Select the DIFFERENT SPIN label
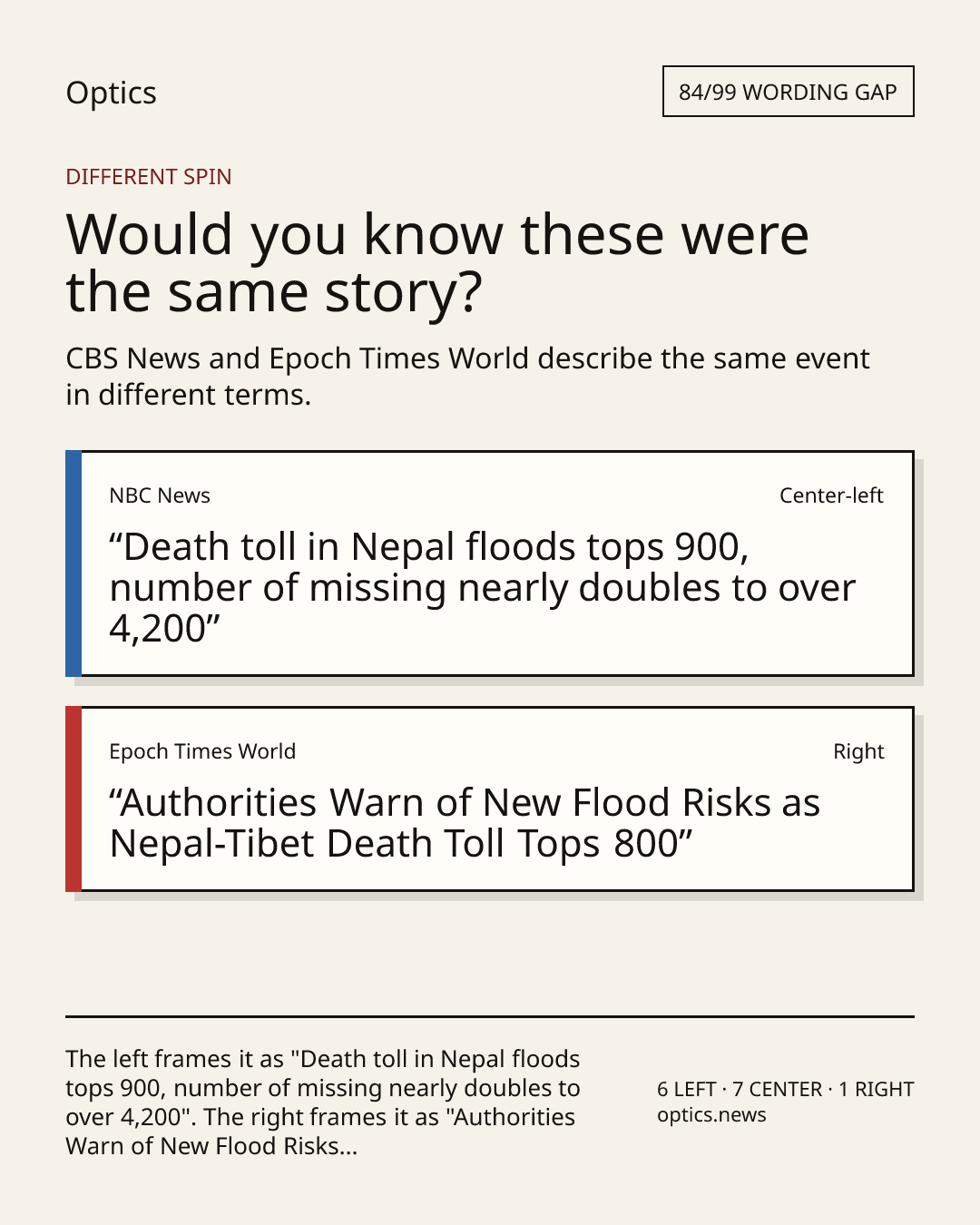The image size is (980, 1225). click(149, 176)
